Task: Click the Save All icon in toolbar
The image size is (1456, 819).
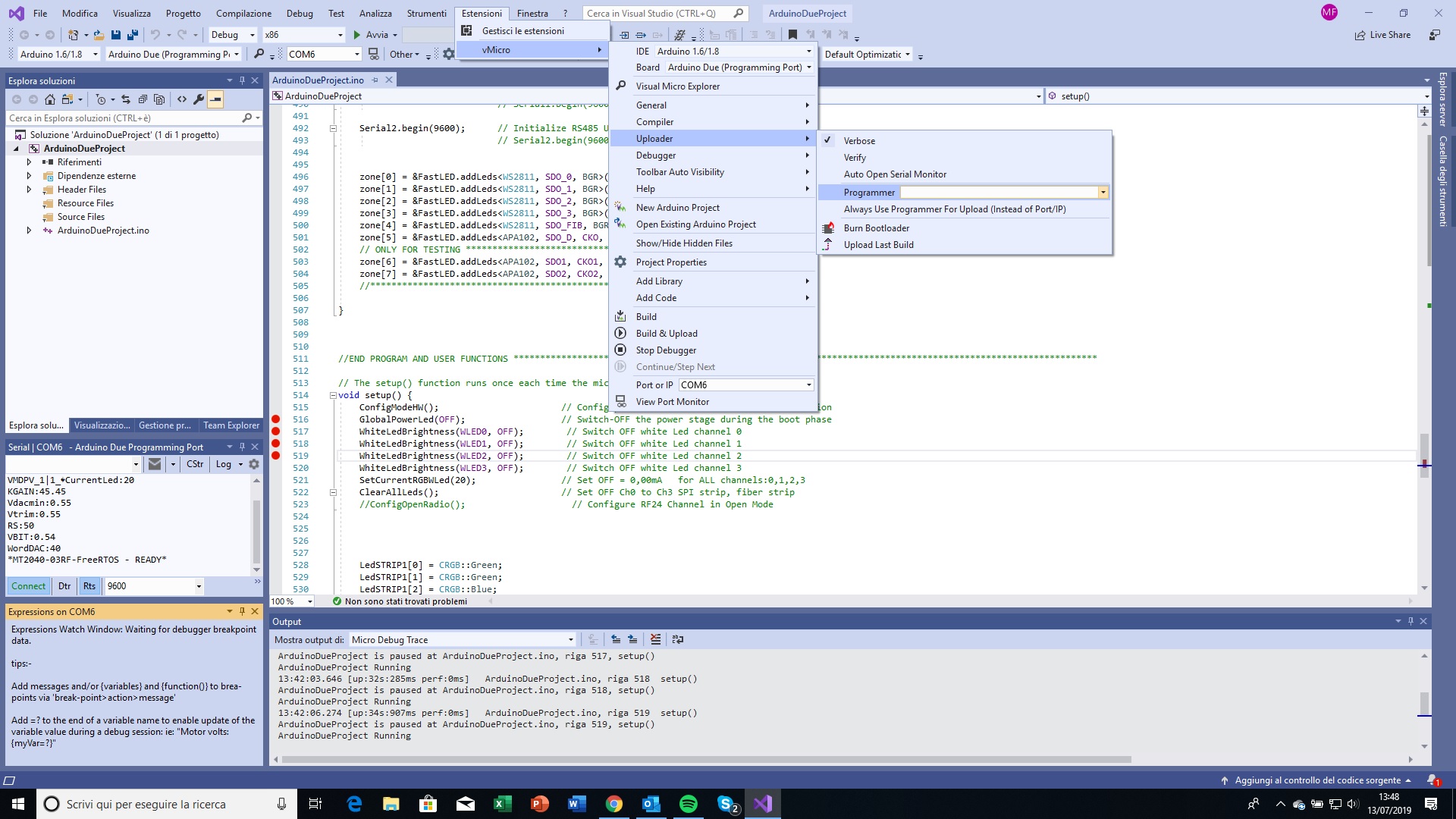Action: (x=133, y=35)
